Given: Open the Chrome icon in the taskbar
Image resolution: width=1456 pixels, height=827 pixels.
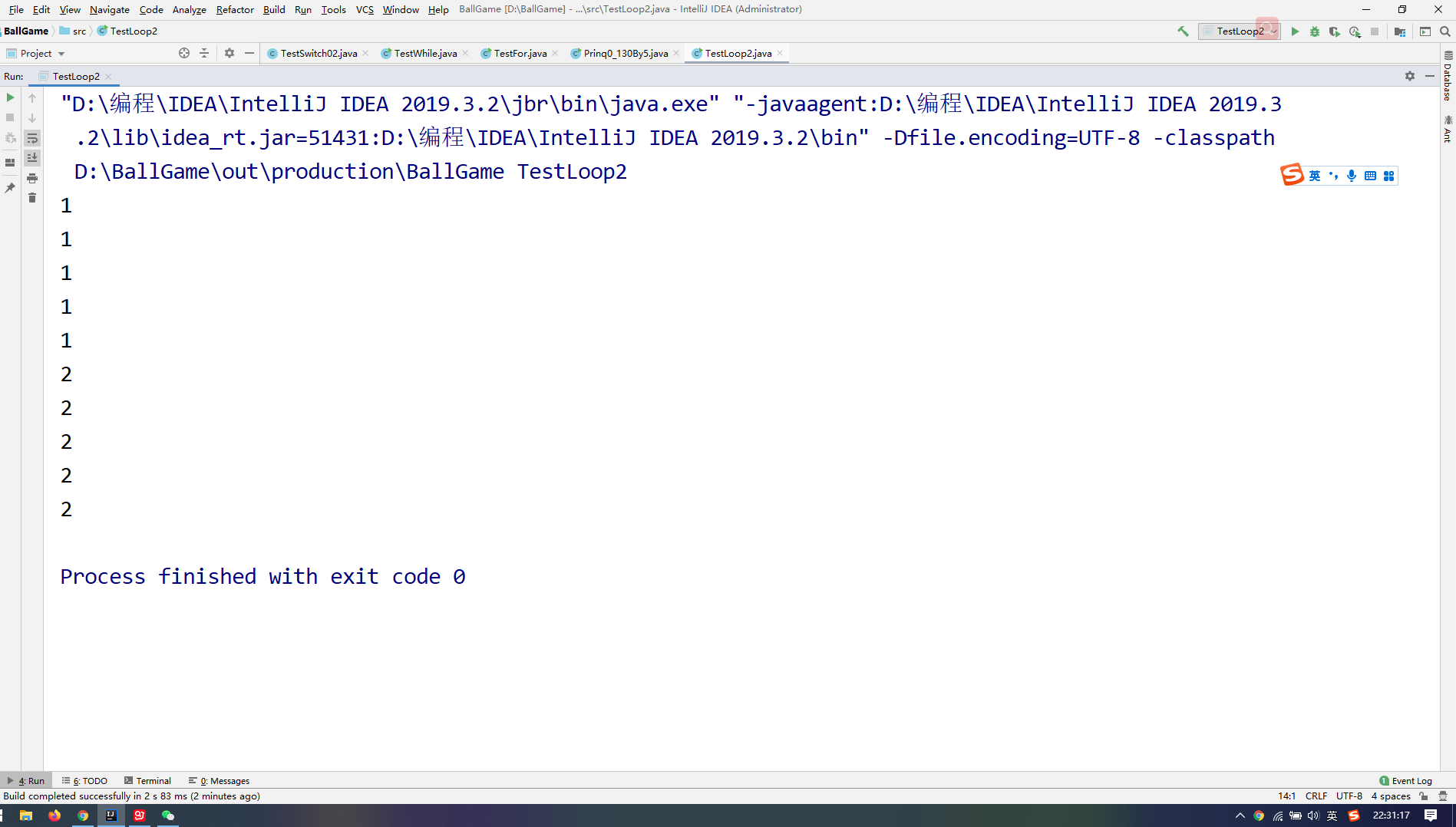Looking at the screenshot, I should click(83, 815).
